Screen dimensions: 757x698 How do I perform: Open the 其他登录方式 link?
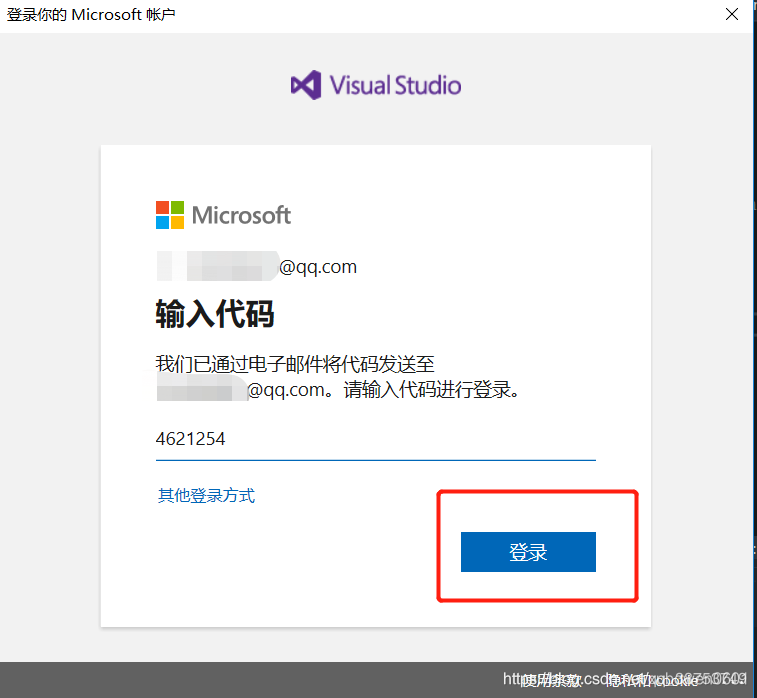pyautogui.click(x=206, y=495)
